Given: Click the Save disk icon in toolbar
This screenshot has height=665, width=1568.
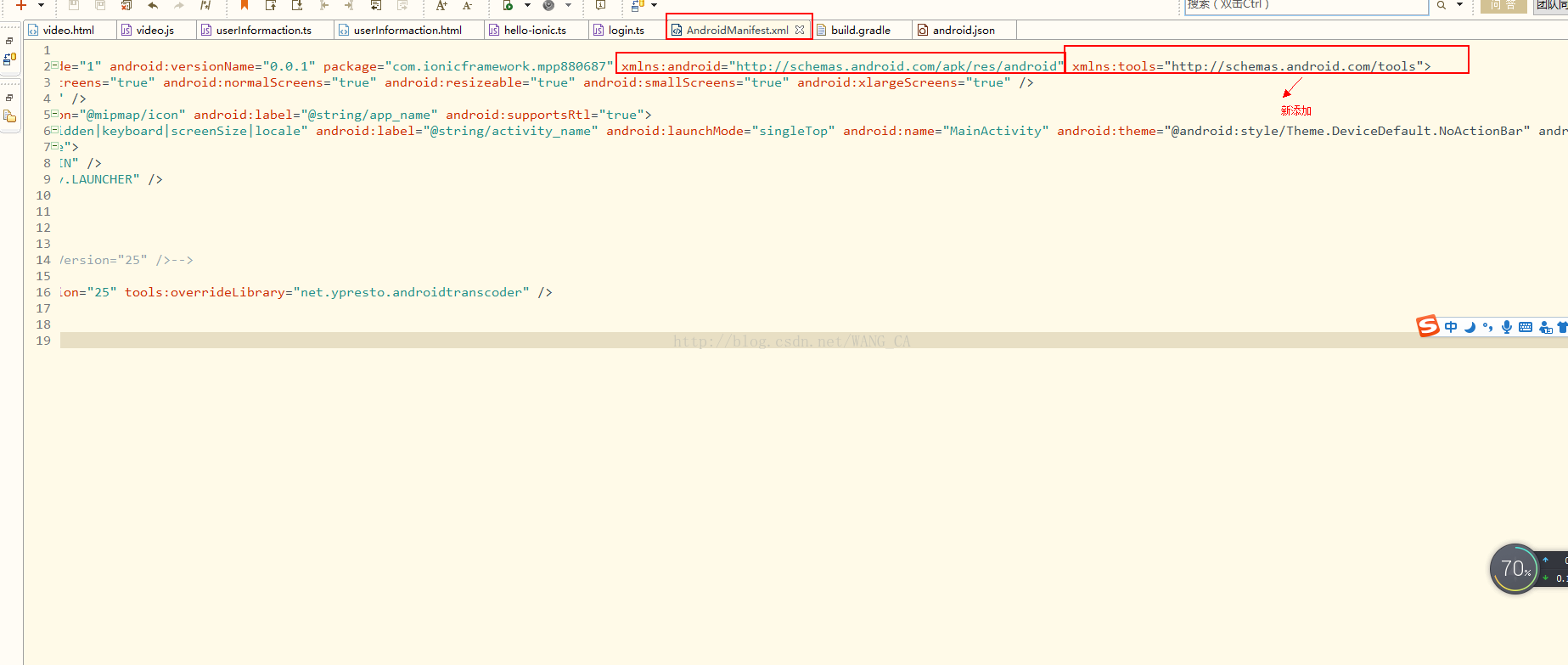Looking at the screenshot, I should click(74, 5).
